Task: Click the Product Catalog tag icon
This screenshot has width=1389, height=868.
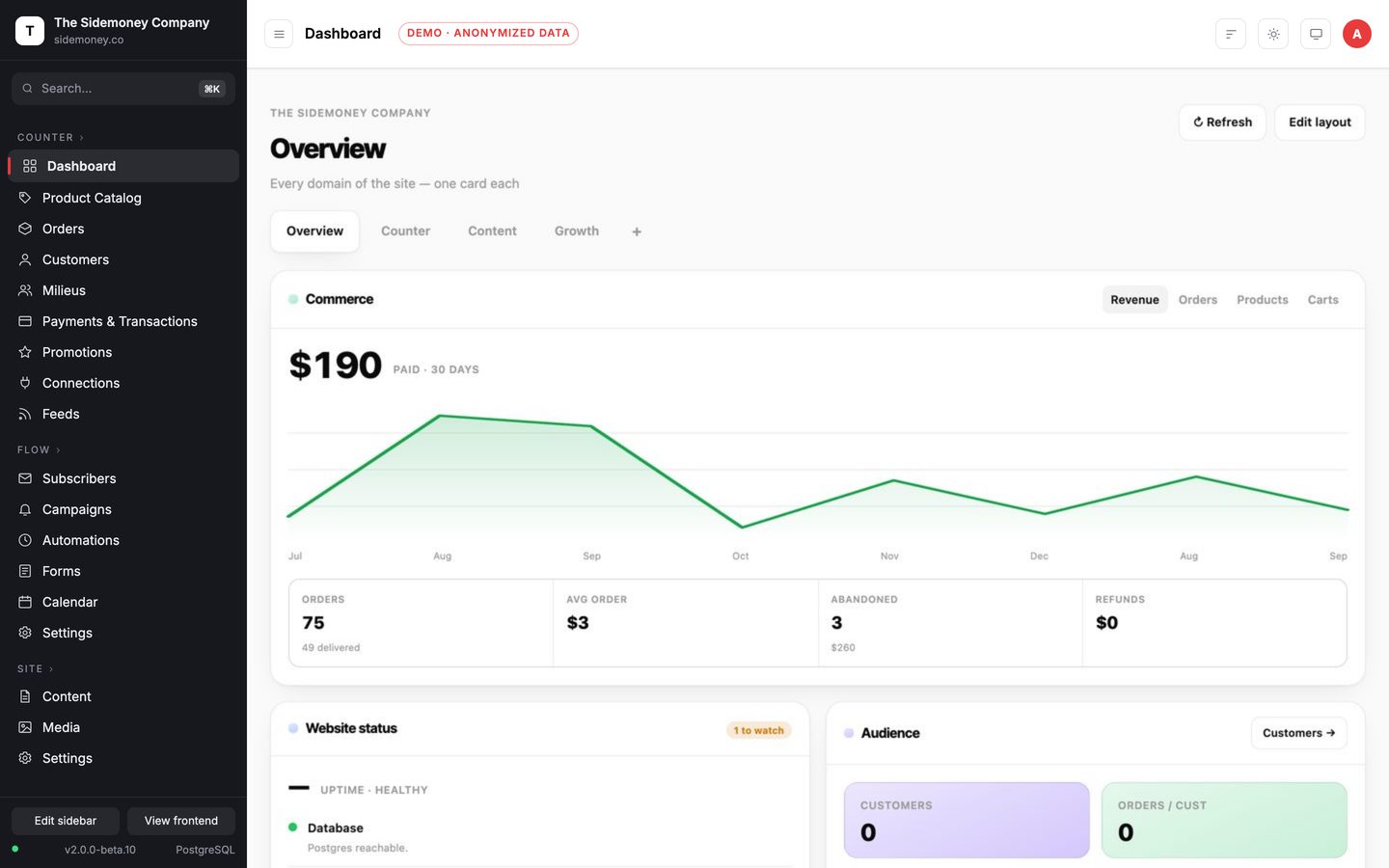Action: tap(25, 198)
